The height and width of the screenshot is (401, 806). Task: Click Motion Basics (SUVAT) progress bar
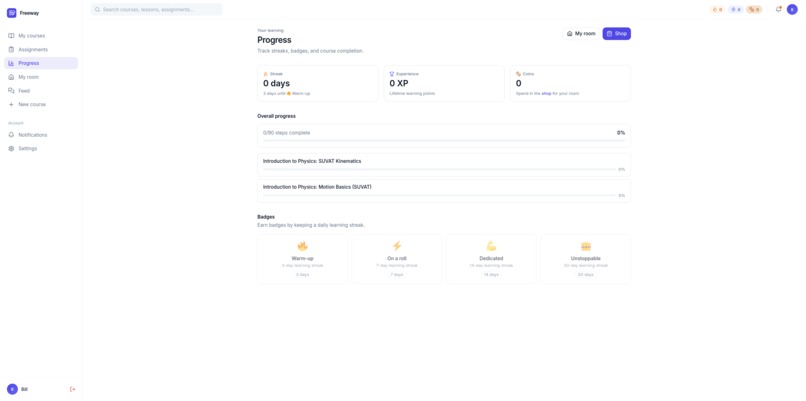coord(439,195)
